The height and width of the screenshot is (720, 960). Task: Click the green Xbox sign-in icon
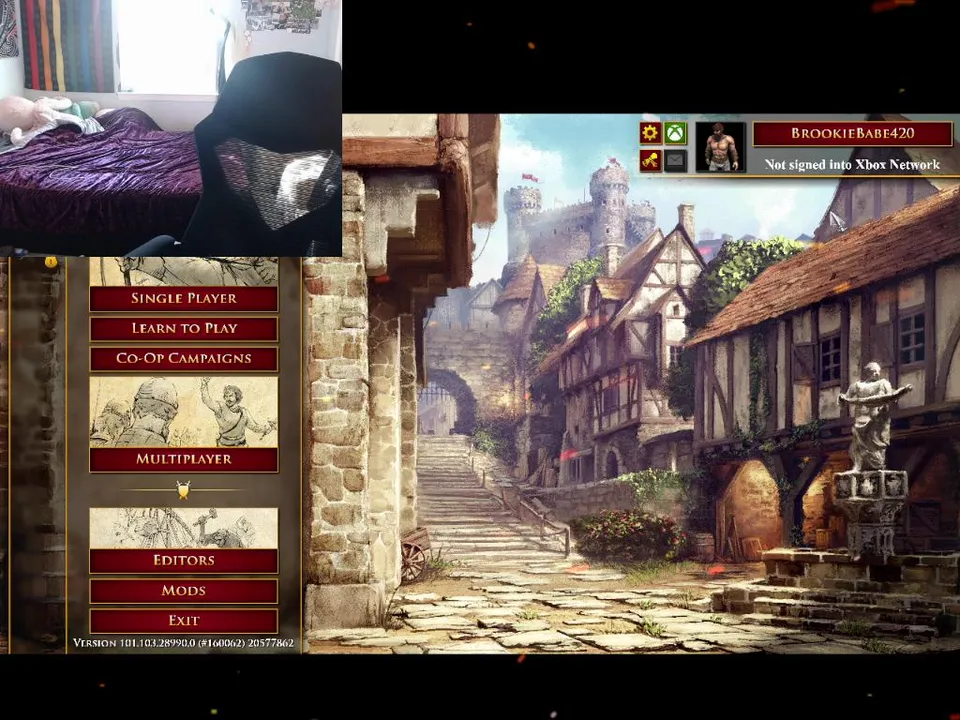click(675, 133)
